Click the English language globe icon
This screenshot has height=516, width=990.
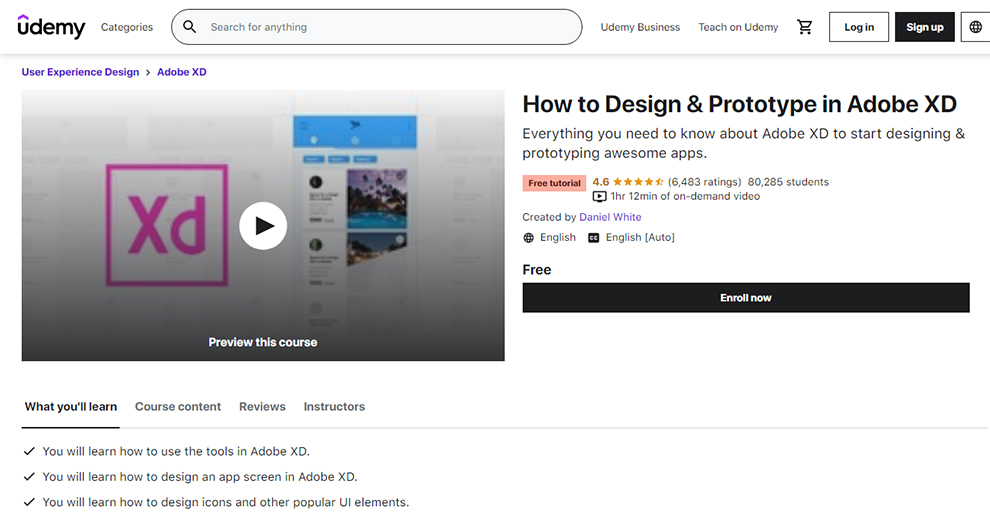[x=528, y=237]
